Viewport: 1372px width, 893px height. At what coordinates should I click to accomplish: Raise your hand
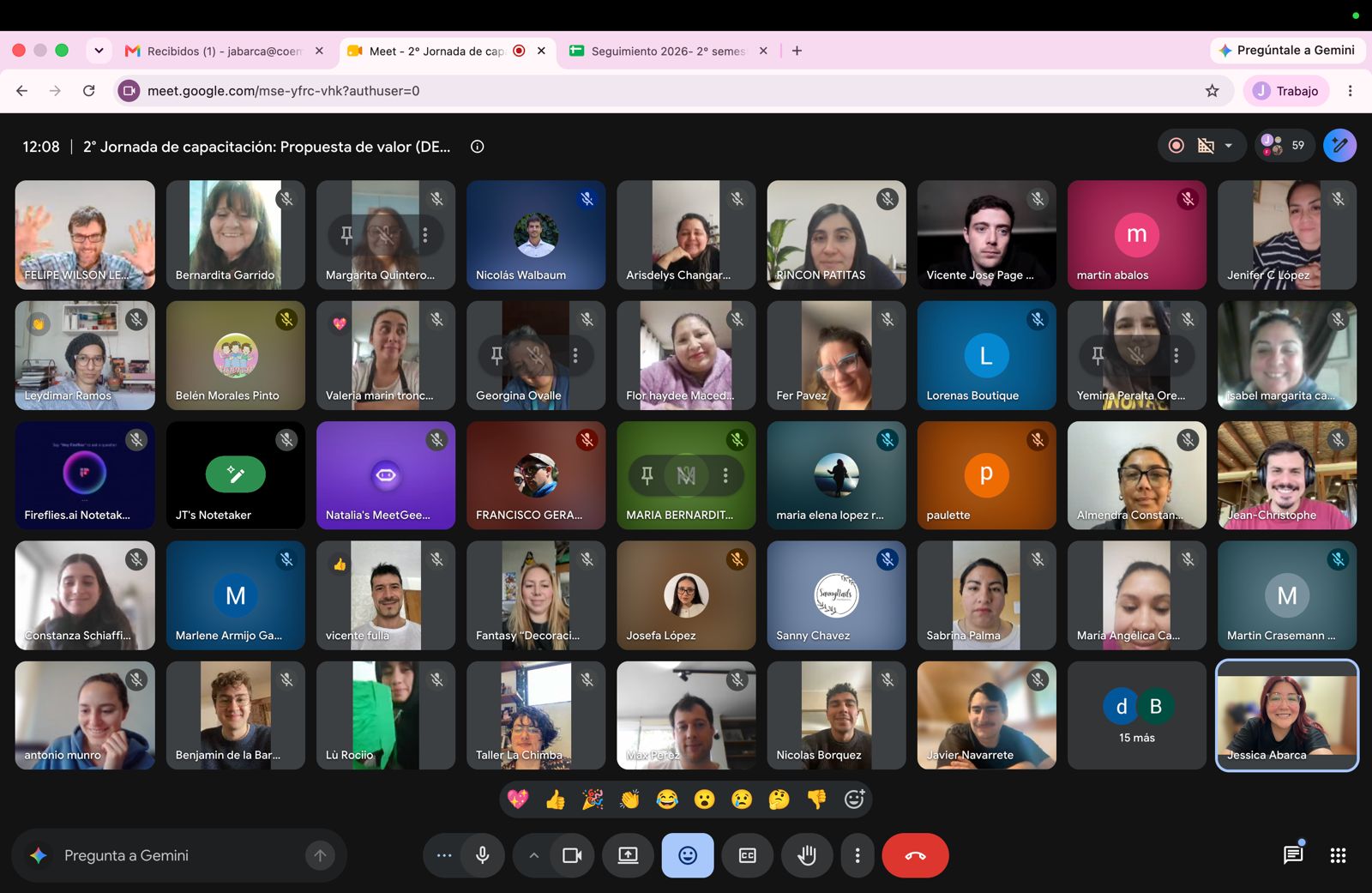(x=807, y=855)
